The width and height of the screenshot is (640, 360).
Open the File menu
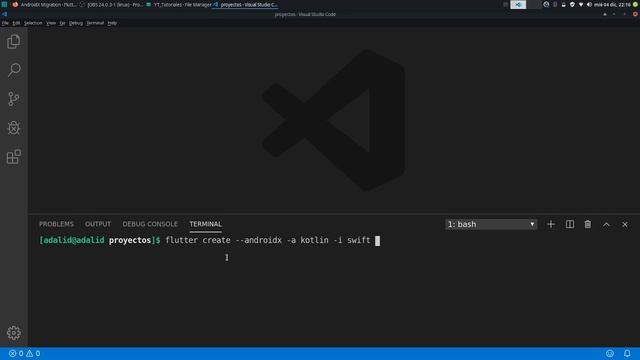click(x=5, y=23)
